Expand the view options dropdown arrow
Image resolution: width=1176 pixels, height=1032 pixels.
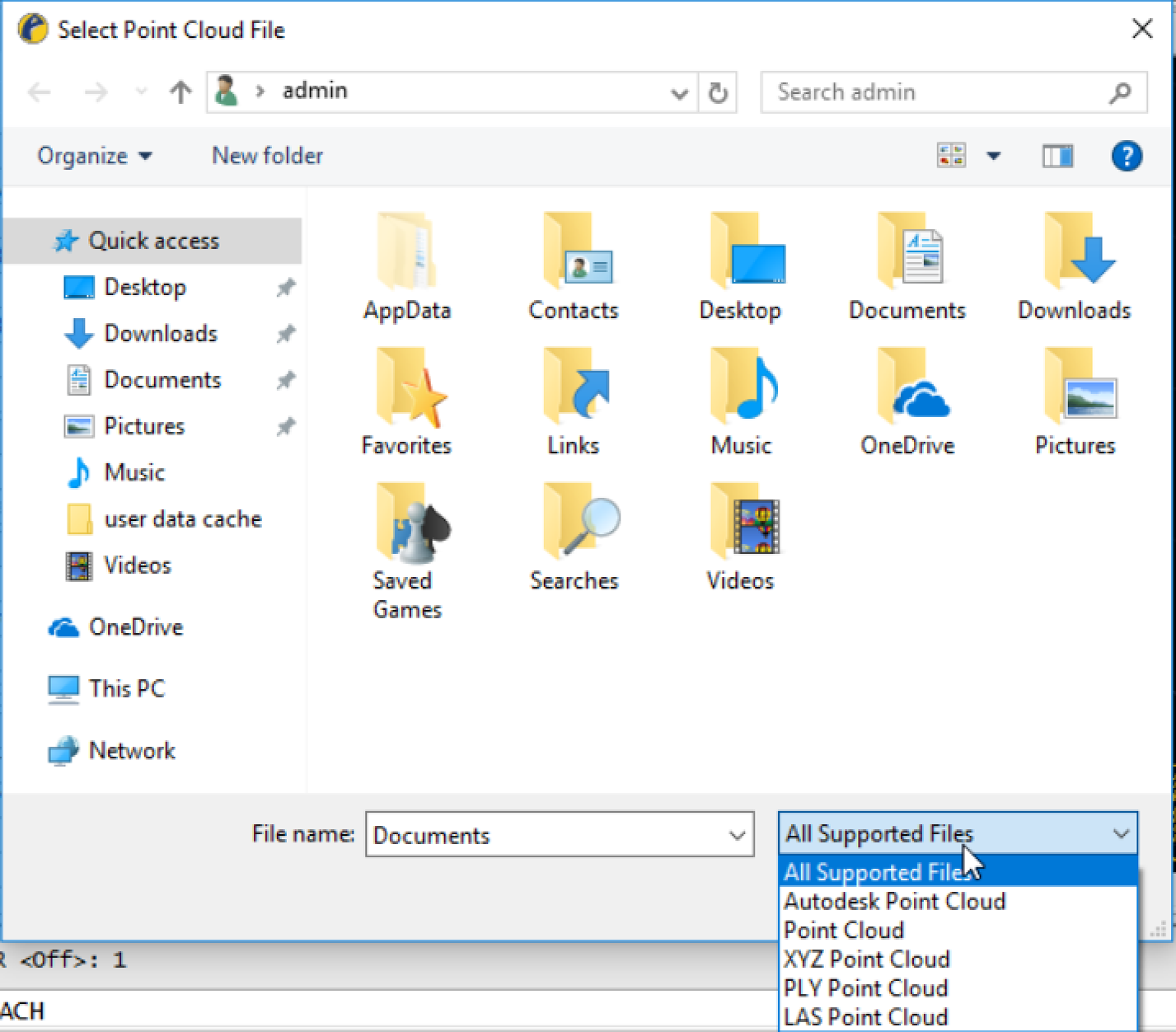(x=994, y=156)
